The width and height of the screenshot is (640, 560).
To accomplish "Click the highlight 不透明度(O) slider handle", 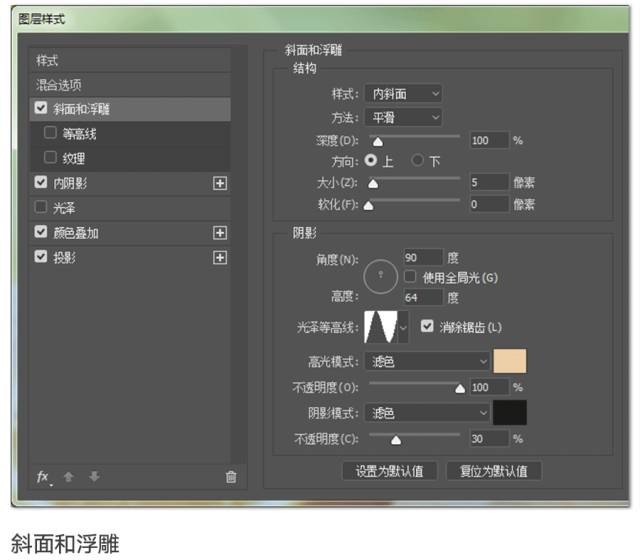I will click(460, 388).
